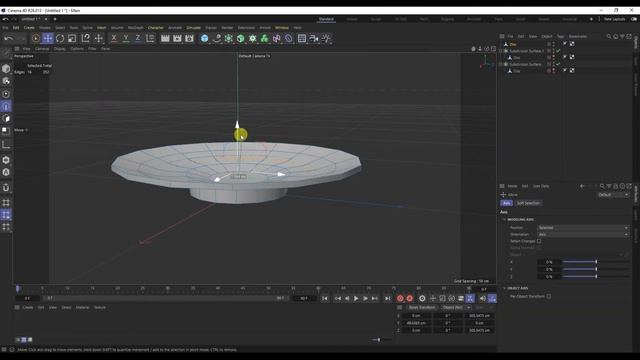Image resolution: width=640 pixels, height=360 pixels.
Task: Click the Floor environment grid icon
Action: pyautogui.click(x=302, y=38)
